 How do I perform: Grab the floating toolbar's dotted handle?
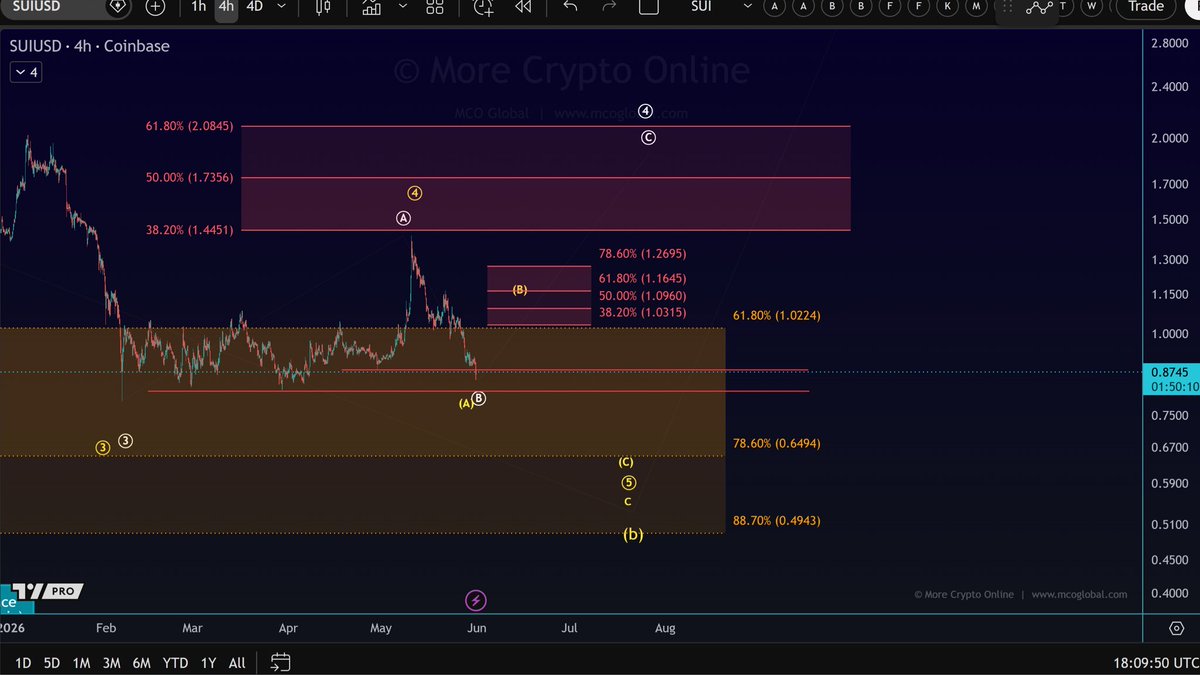coord(1008,7)
